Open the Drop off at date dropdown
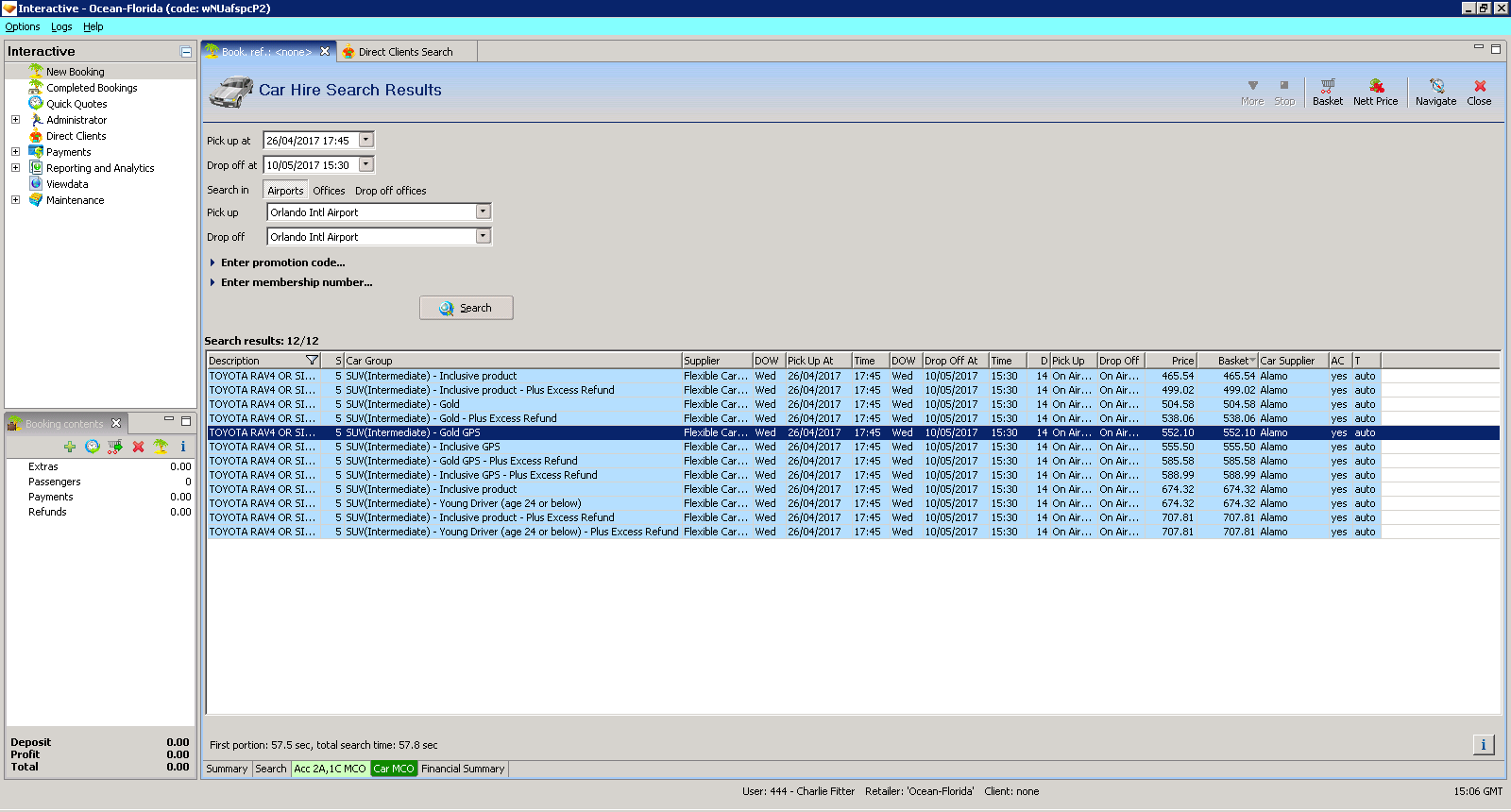The image size is (1511, 812). click(x=366, y=164)
